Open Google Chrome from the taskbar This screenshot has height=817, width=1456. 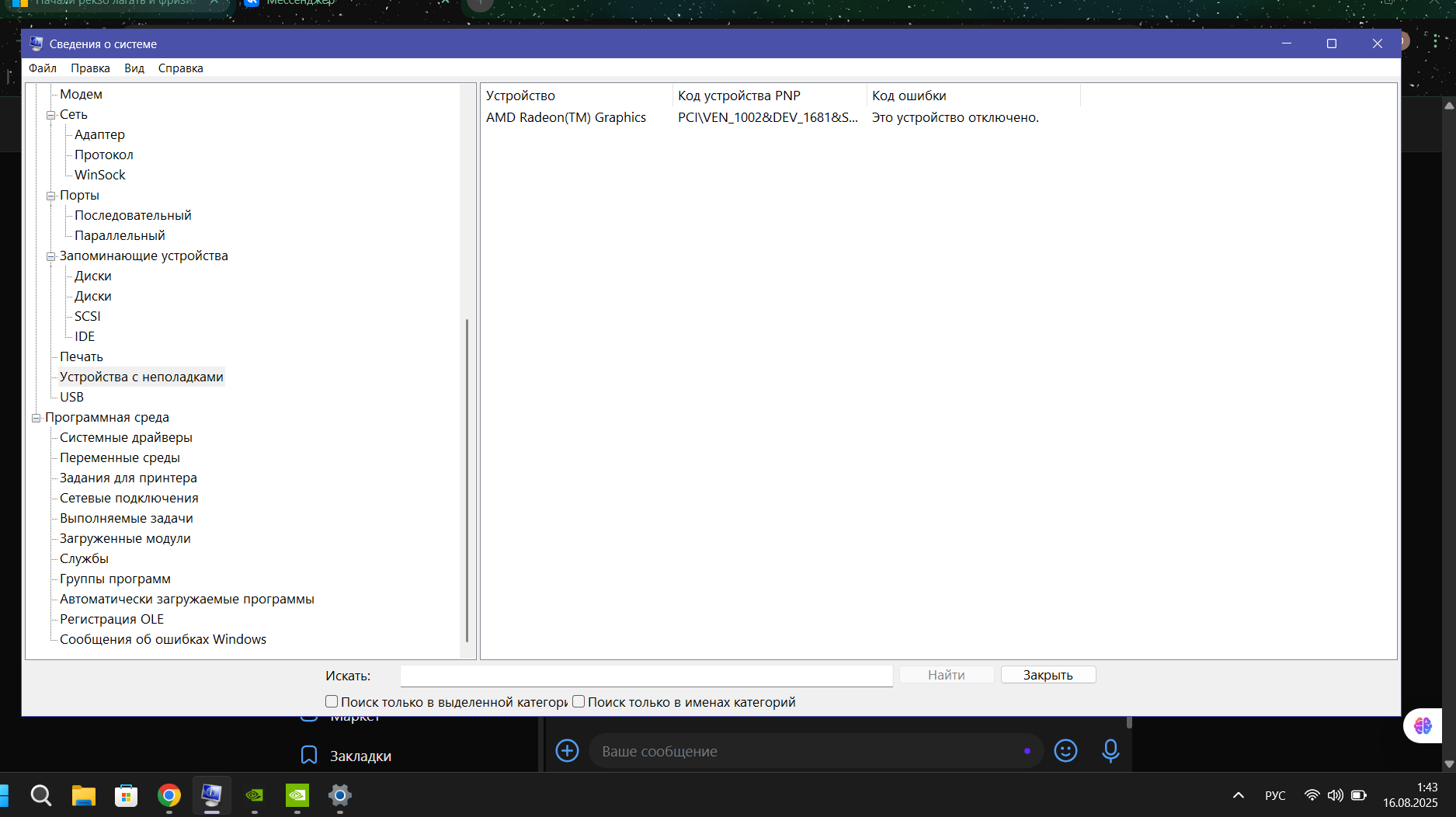(169, 795)
